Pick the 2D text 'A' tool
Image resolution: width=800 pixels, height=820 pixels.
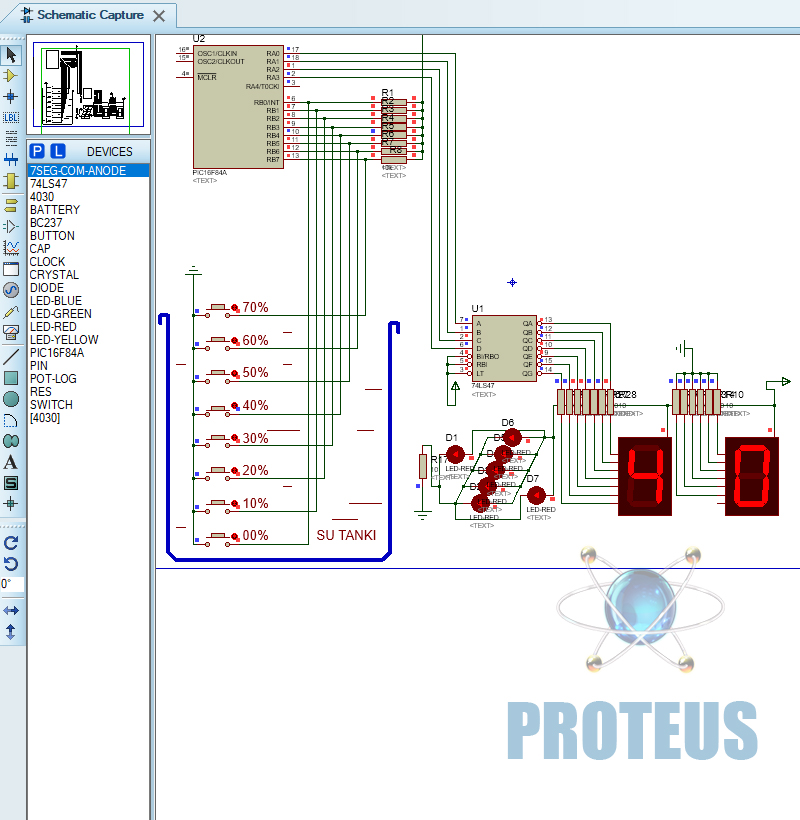[x=11, y=462]
